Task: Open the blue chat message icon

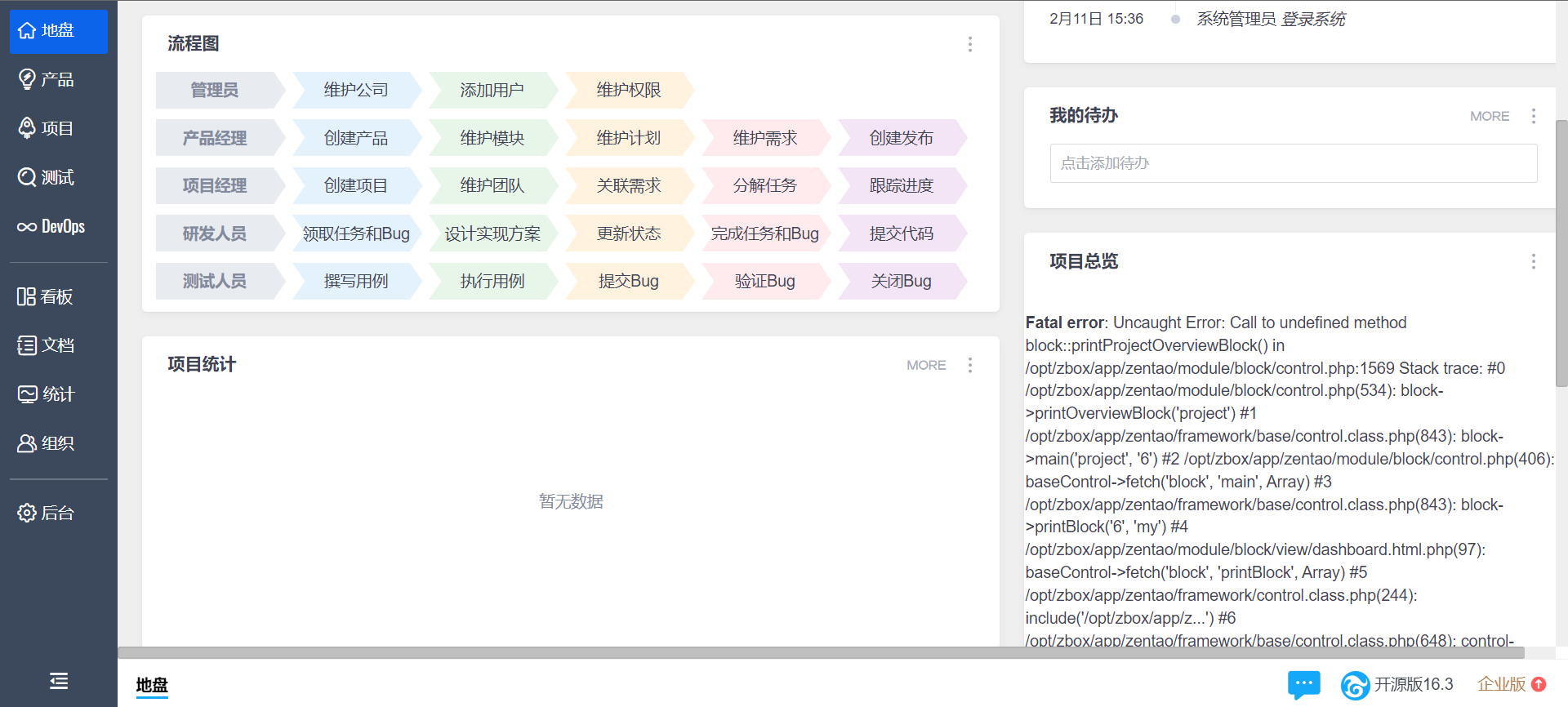Action: (1303, 684)
